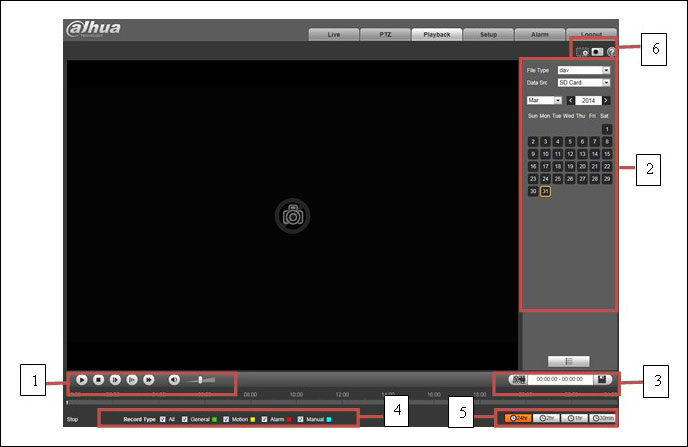Activate the Fast forward button
Screen dimensions: 688x447
(x=149, y=380)
